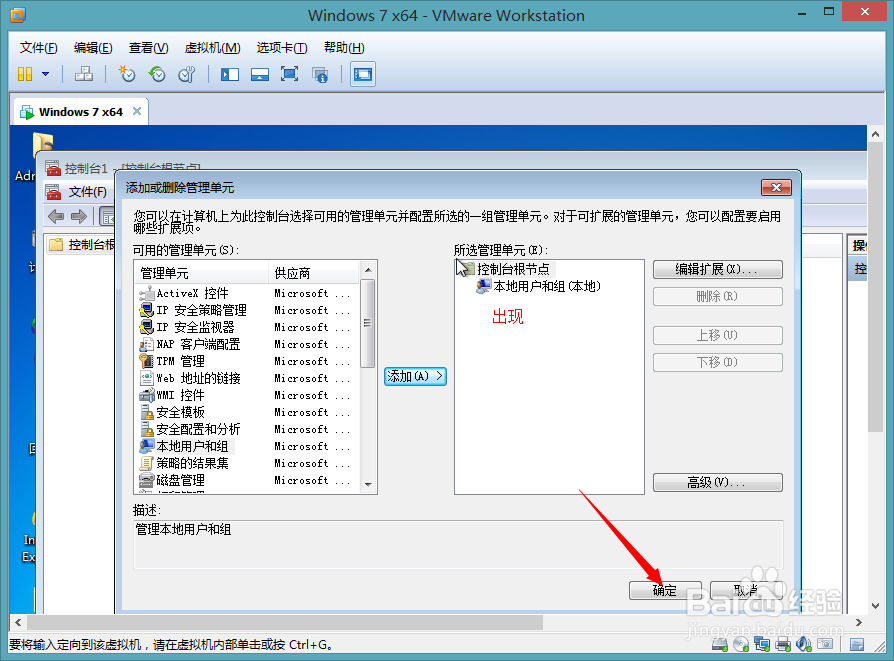Select the Windows 7 x64 tab
Screen dimensions: 894x661
coord(80,112)
